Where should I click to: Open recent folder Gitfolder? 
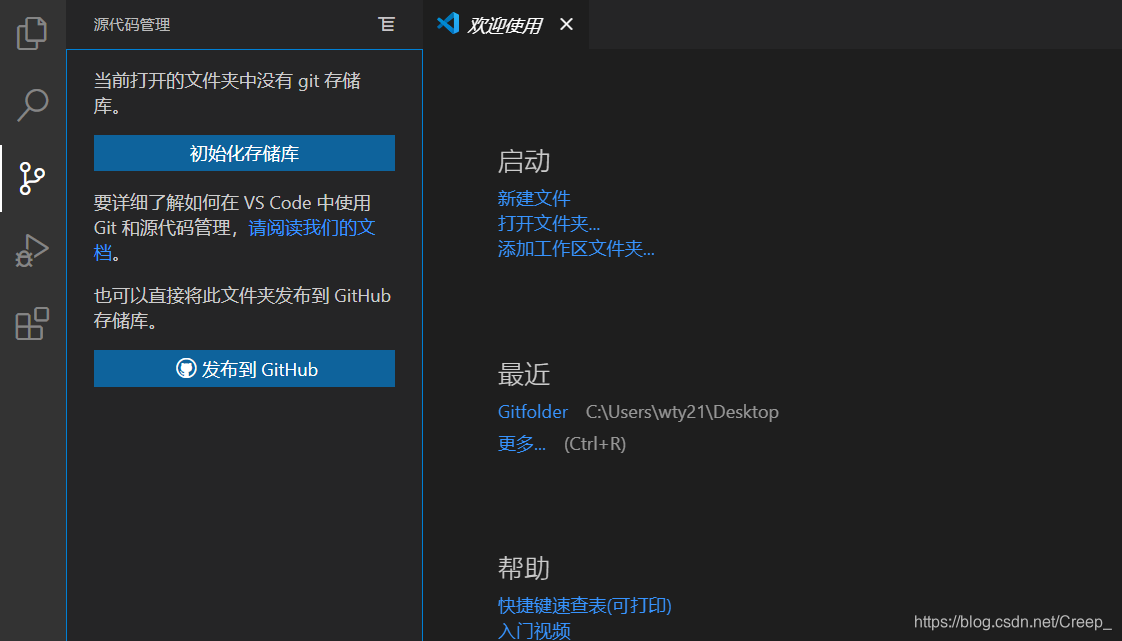tap(532, 412)
